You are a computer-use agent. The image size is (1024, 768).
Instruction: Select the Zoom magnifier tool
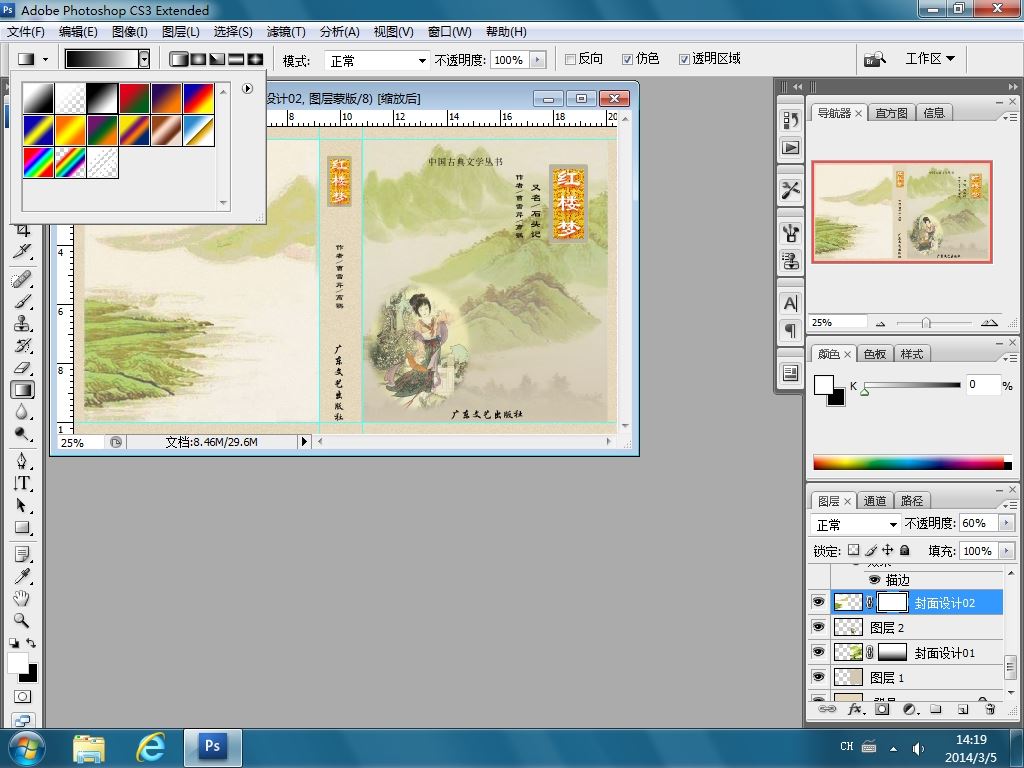coord(22,620)
